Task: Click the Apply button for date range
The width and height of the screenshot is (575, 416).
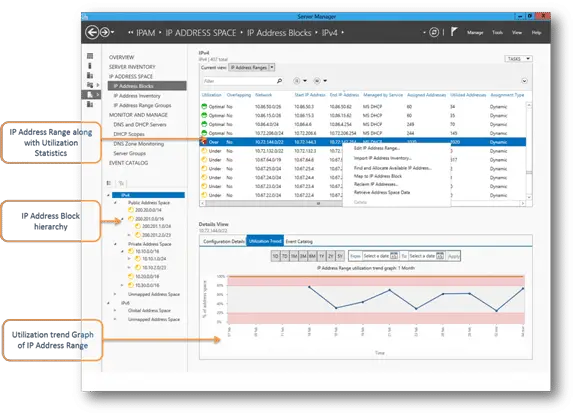Action: [x=453, y=256]
